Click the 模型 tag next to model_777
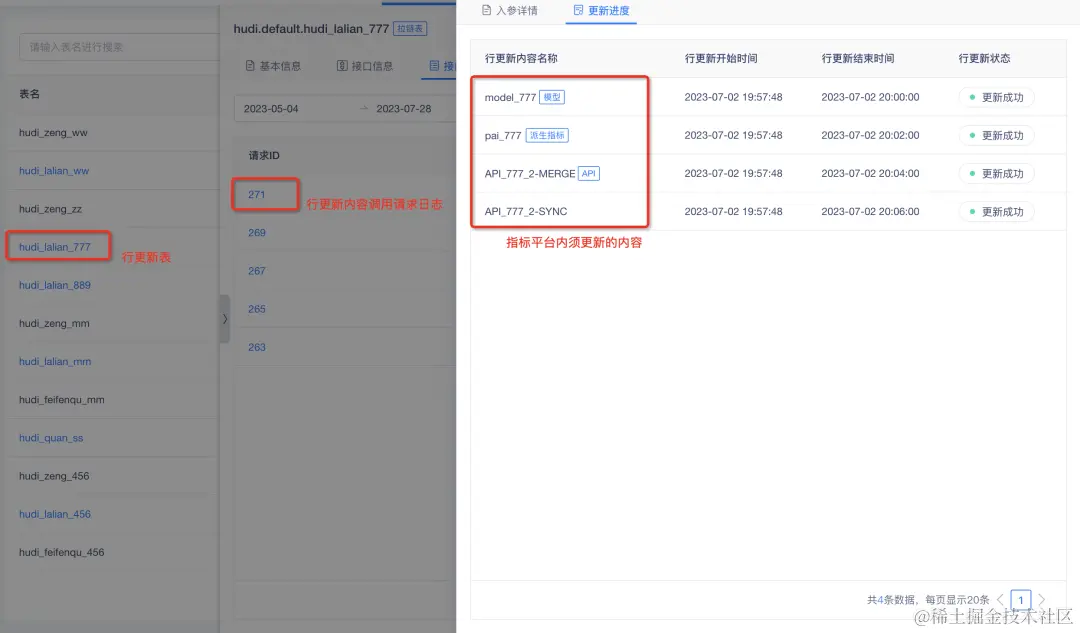This screenshot has width=1080, height=633. (552, 97)
